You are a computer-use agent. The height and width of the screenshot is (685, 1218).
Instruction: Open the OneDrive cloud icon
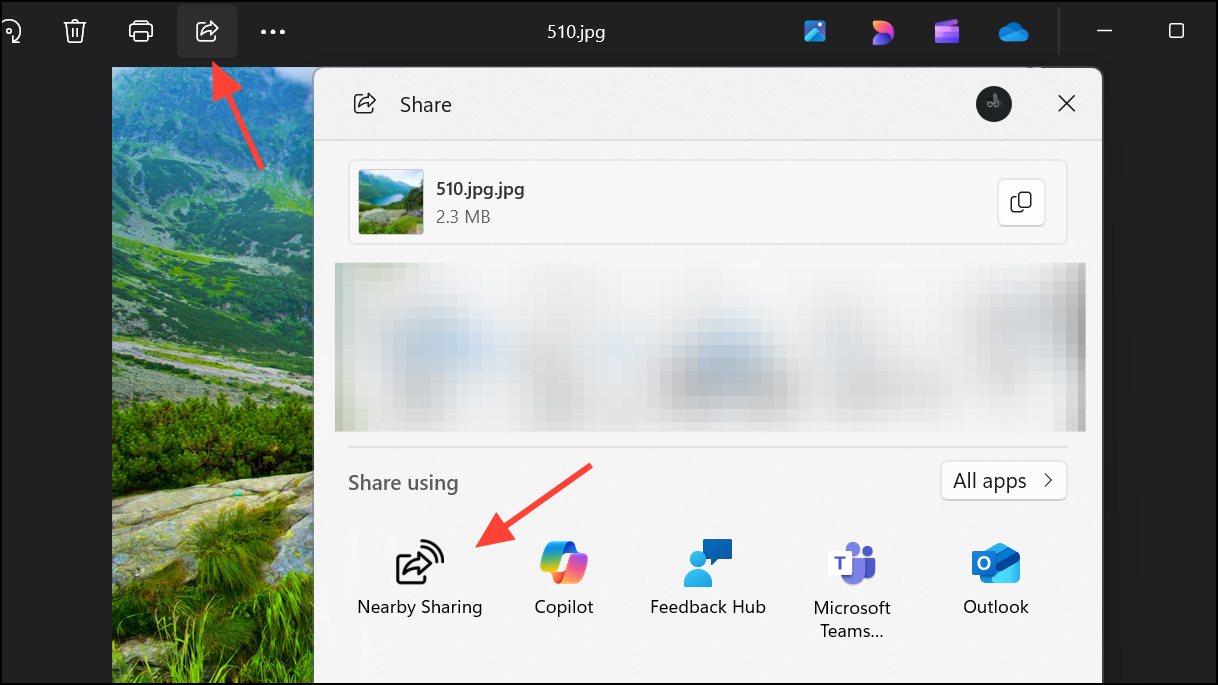[1014, 32]
